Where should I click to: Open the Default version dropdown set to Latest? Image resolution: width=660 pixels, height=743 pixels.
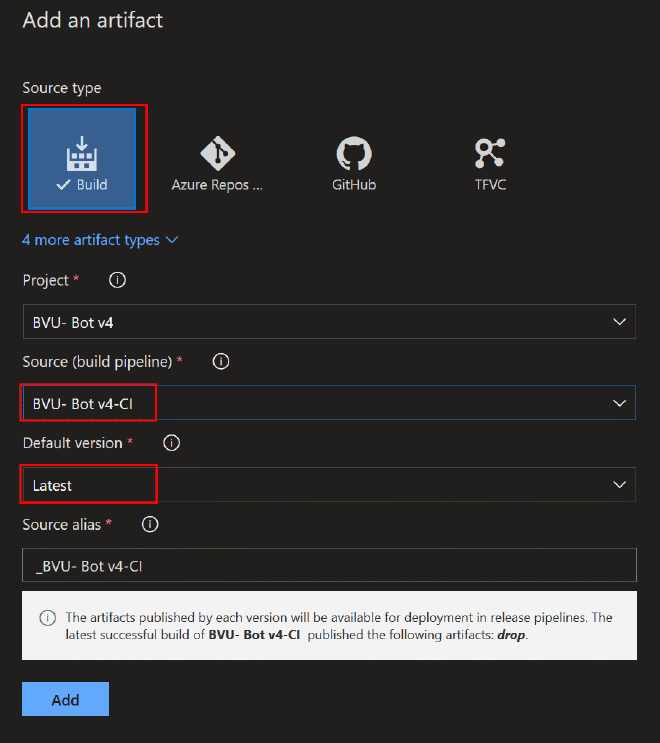tap(329, 485)
